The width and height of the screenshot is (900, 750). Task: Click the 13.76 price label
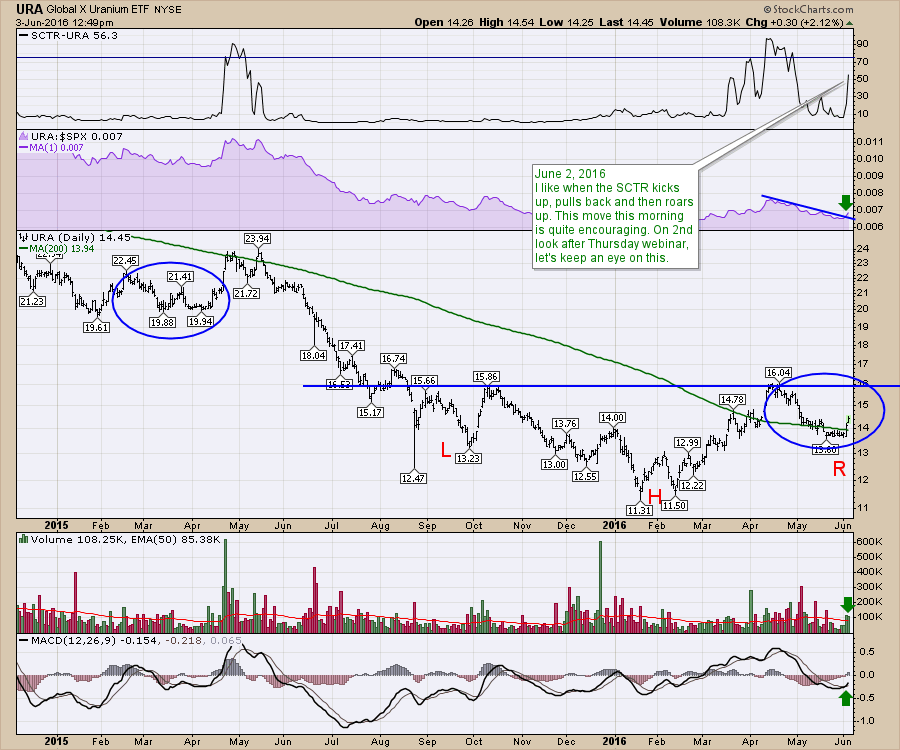565,423
